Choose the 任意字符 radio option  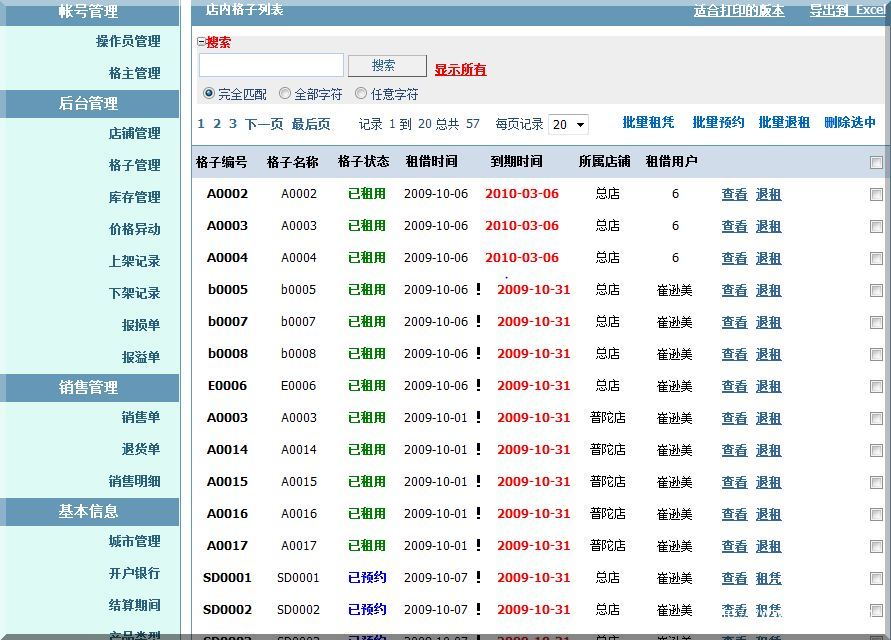pos(361,93)
